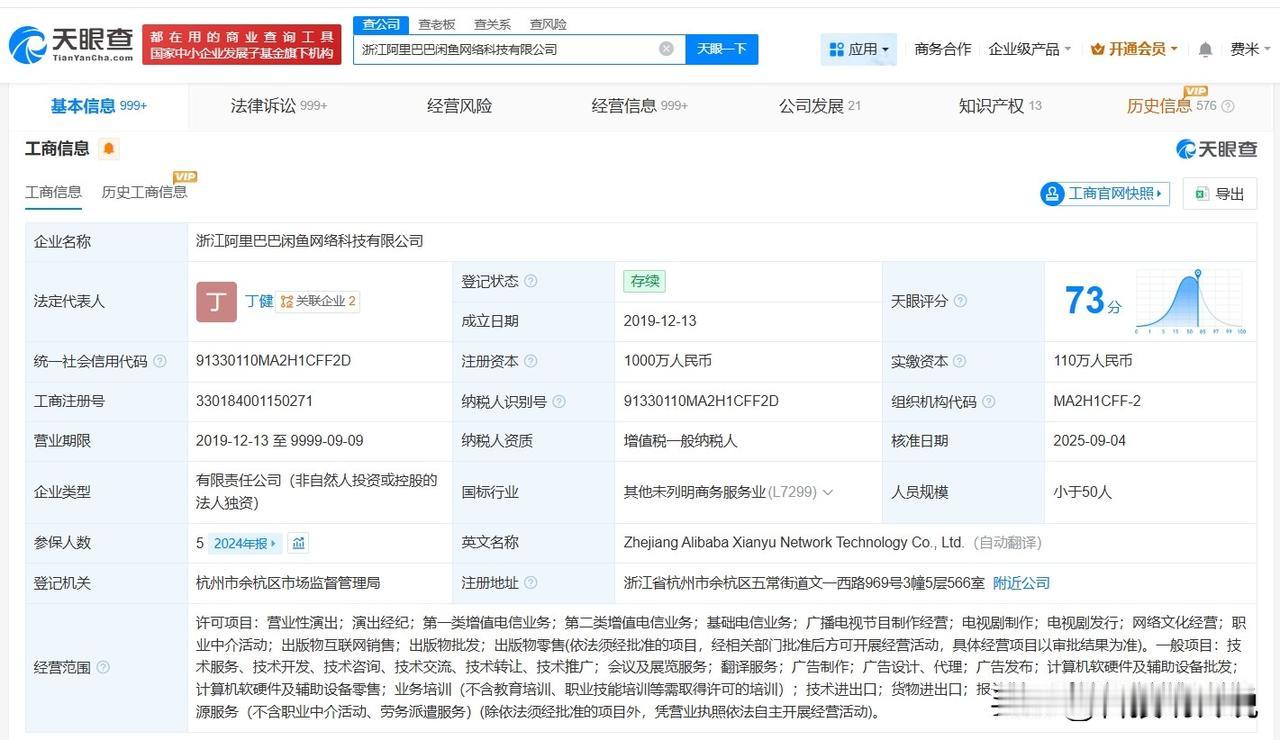The width and height of the screenshot is (1280, 740).
Task: Click help icon next to 经营范围
Action: tap(103, 667)
